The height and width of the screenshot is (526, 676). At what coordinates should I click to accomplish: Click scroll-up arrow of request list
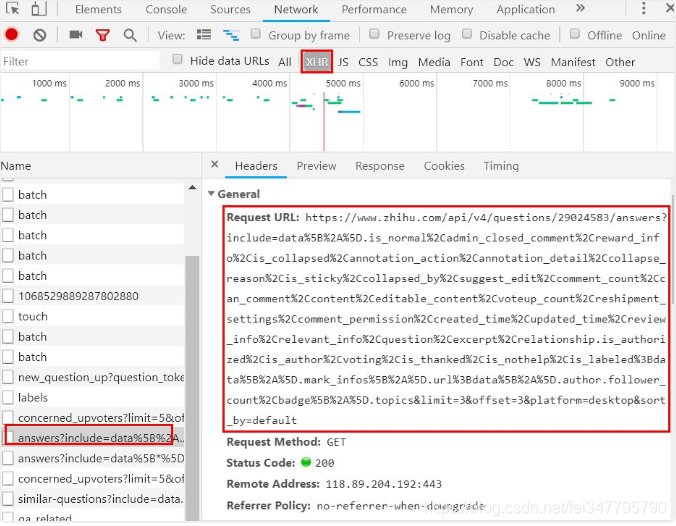click(x=192, y=187)
